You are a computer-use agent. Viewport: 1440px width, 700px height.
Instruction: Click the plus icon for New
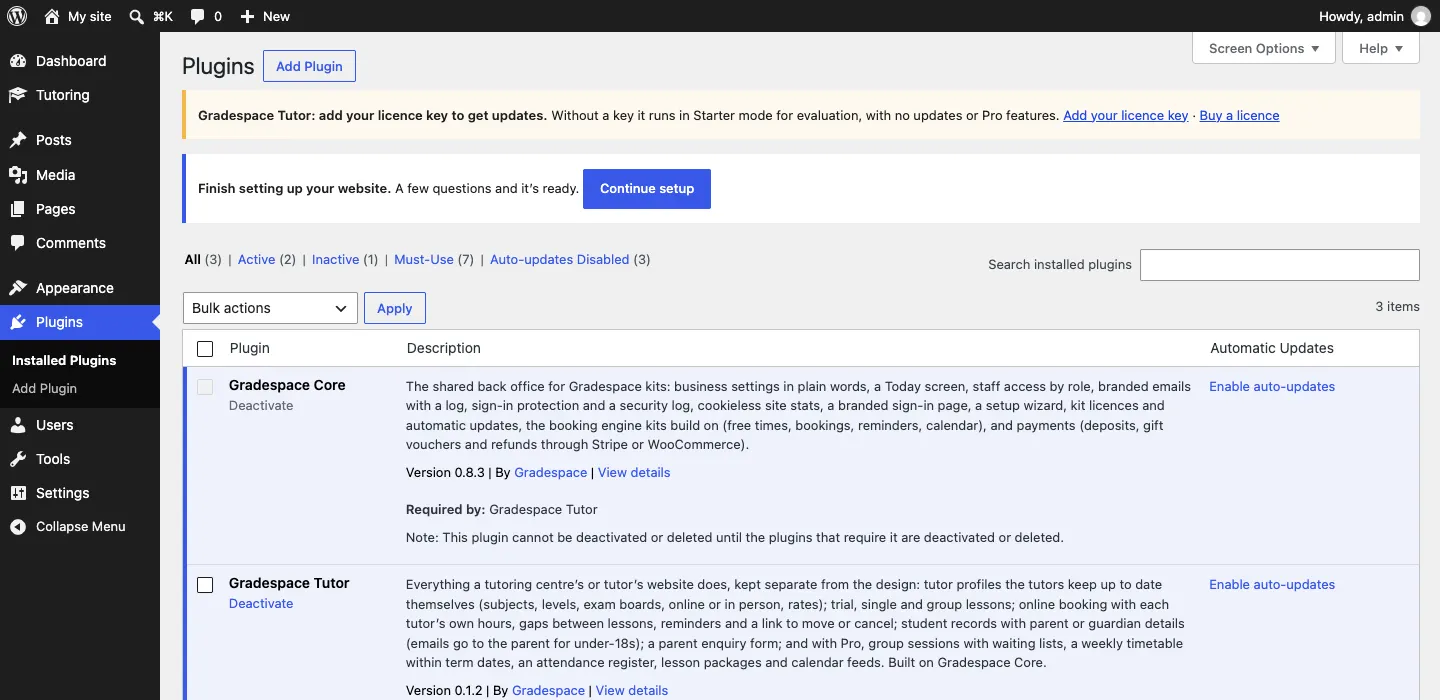point(248,16)
